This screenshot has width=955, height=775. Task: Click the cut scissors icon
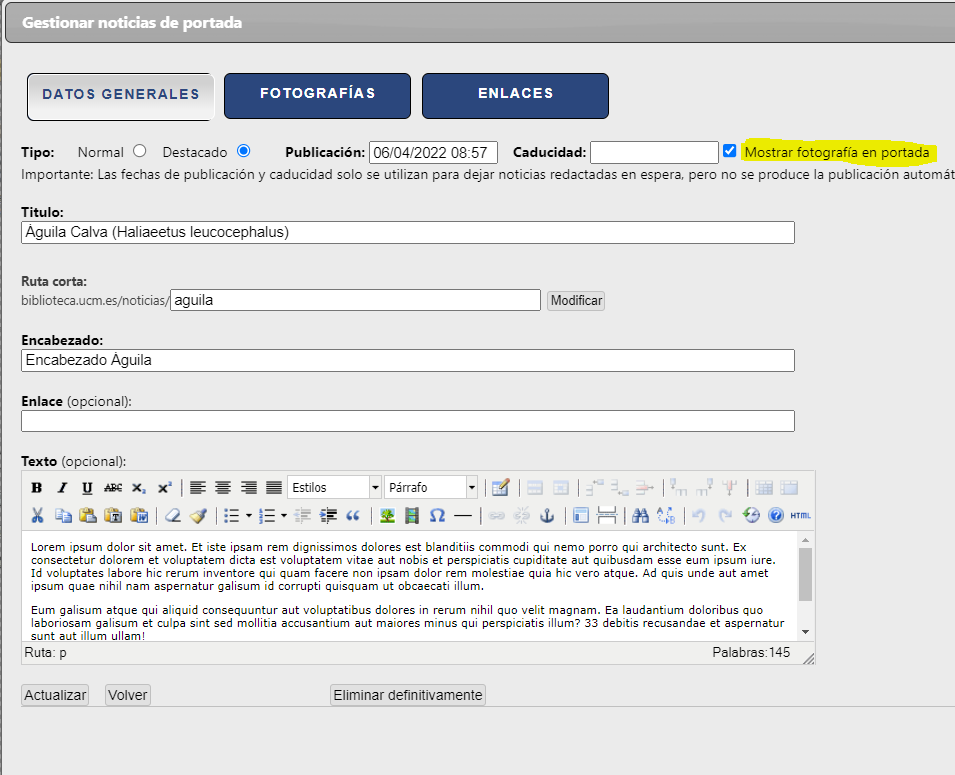[37, 516]
